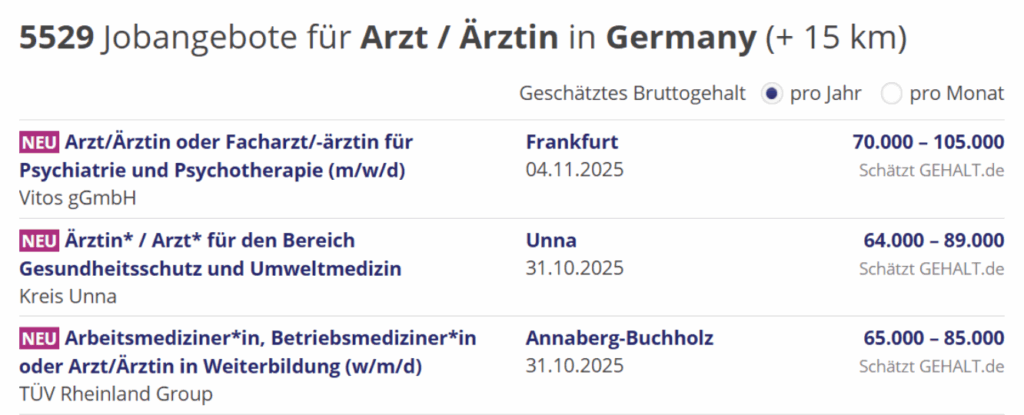
Task: Open the Gesundheitsschutz und Umweltmedizin job listing
Action: (x=210, y=254)
